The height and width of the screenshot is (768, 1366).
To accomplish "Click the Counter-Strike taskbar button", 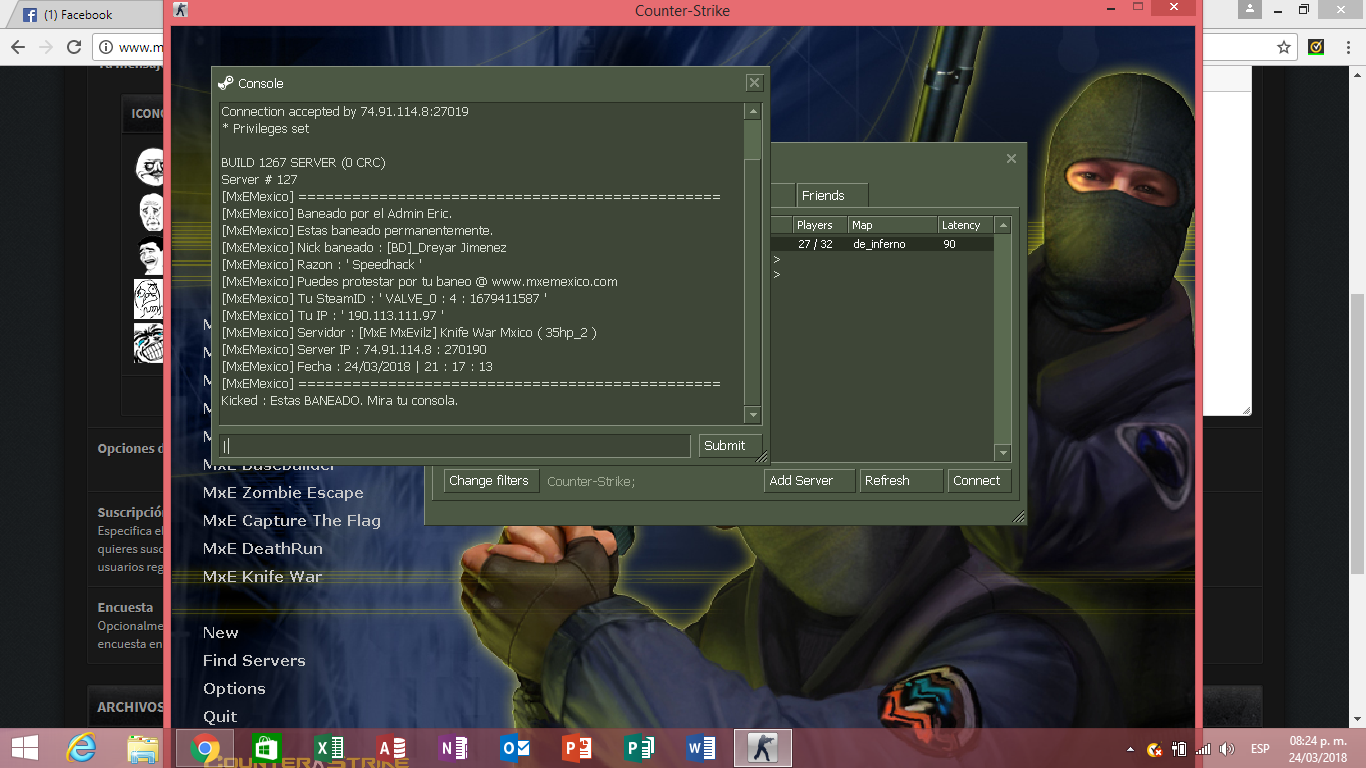I will coord(763,748).
